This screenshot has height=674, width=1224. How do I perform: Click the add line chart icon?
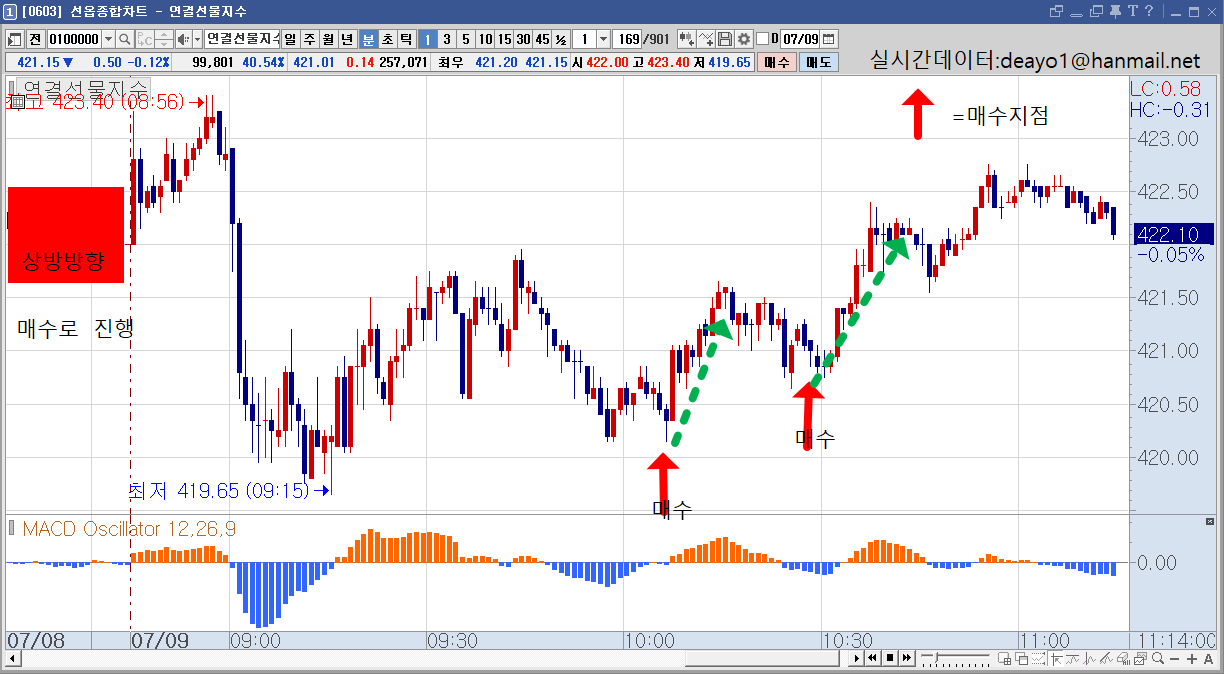[706, 39]
